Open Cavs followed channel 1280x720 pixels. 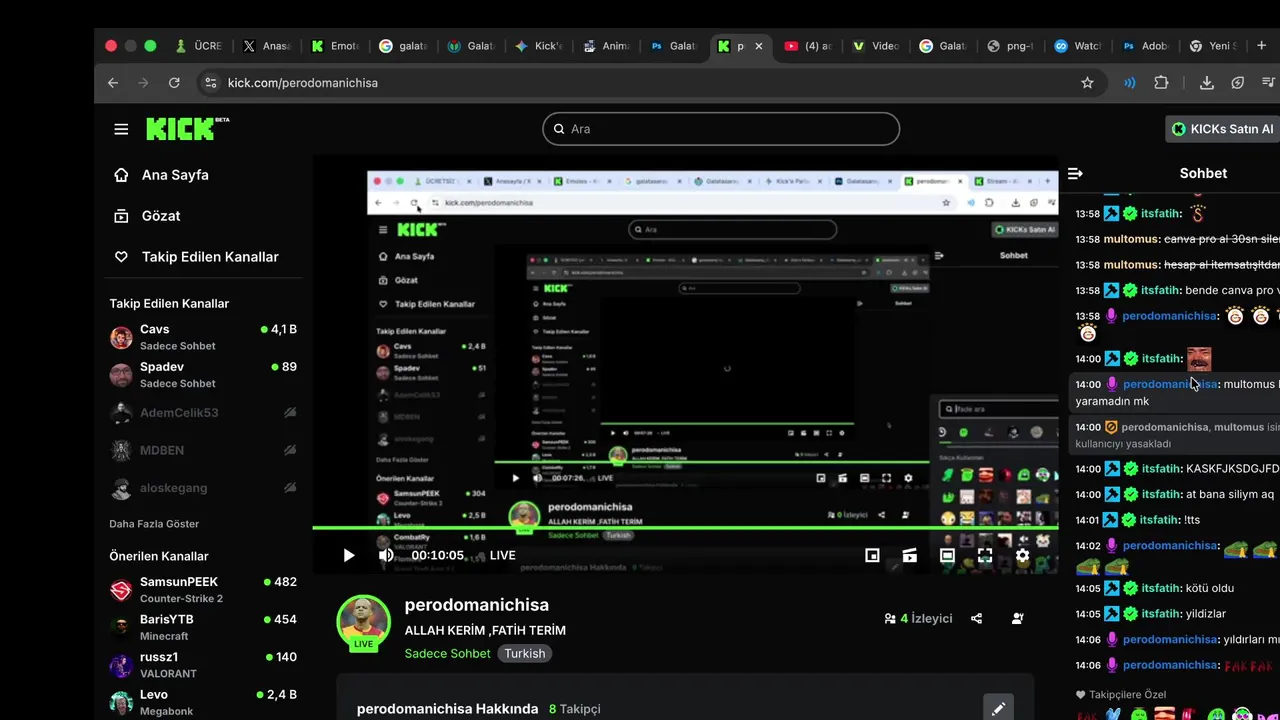(x=203, y=337)
